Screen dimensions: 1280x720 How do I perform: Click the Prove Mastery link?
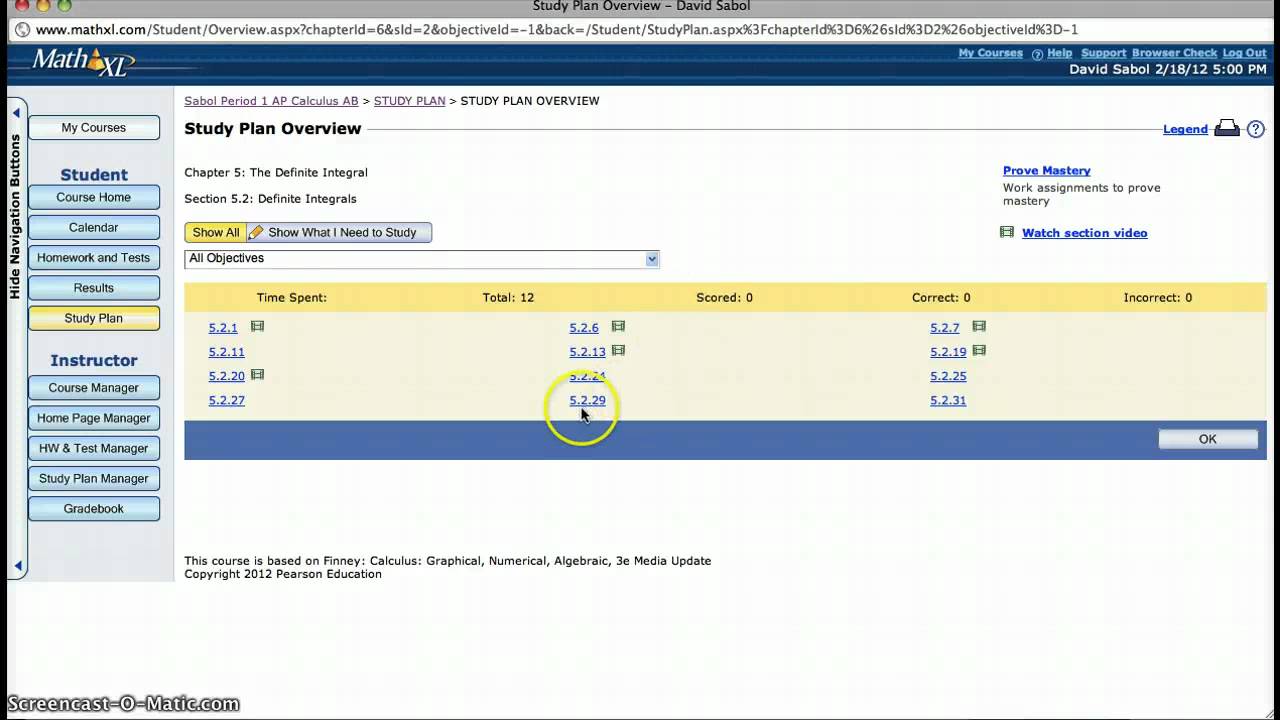point(1046,171)
